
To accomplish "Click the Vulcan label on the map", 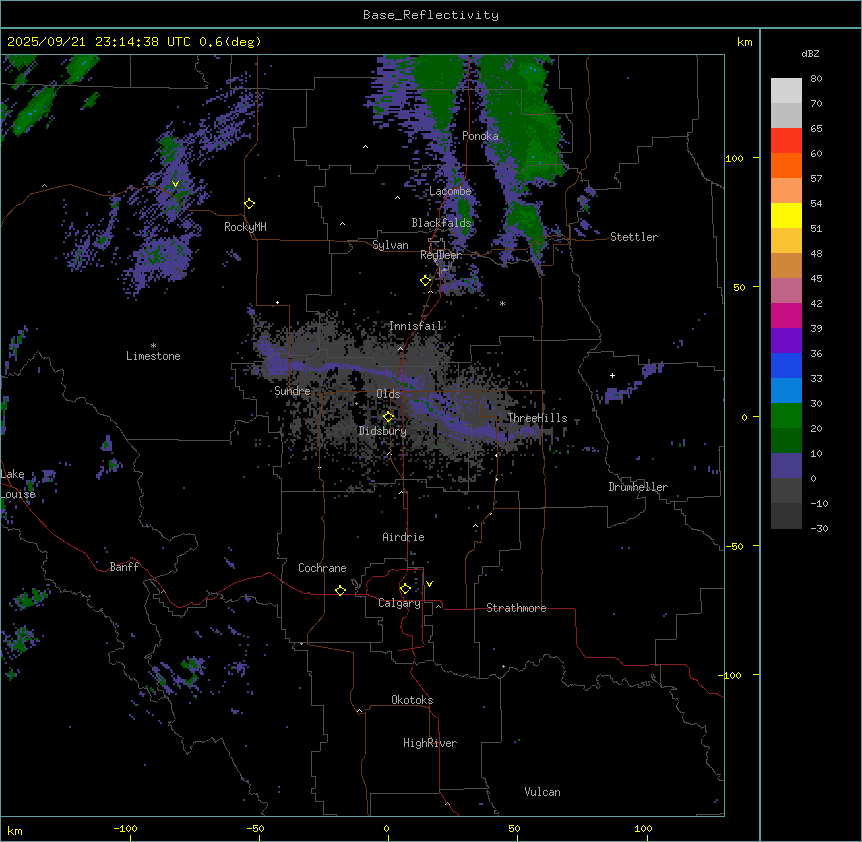I will click(542, 792).
